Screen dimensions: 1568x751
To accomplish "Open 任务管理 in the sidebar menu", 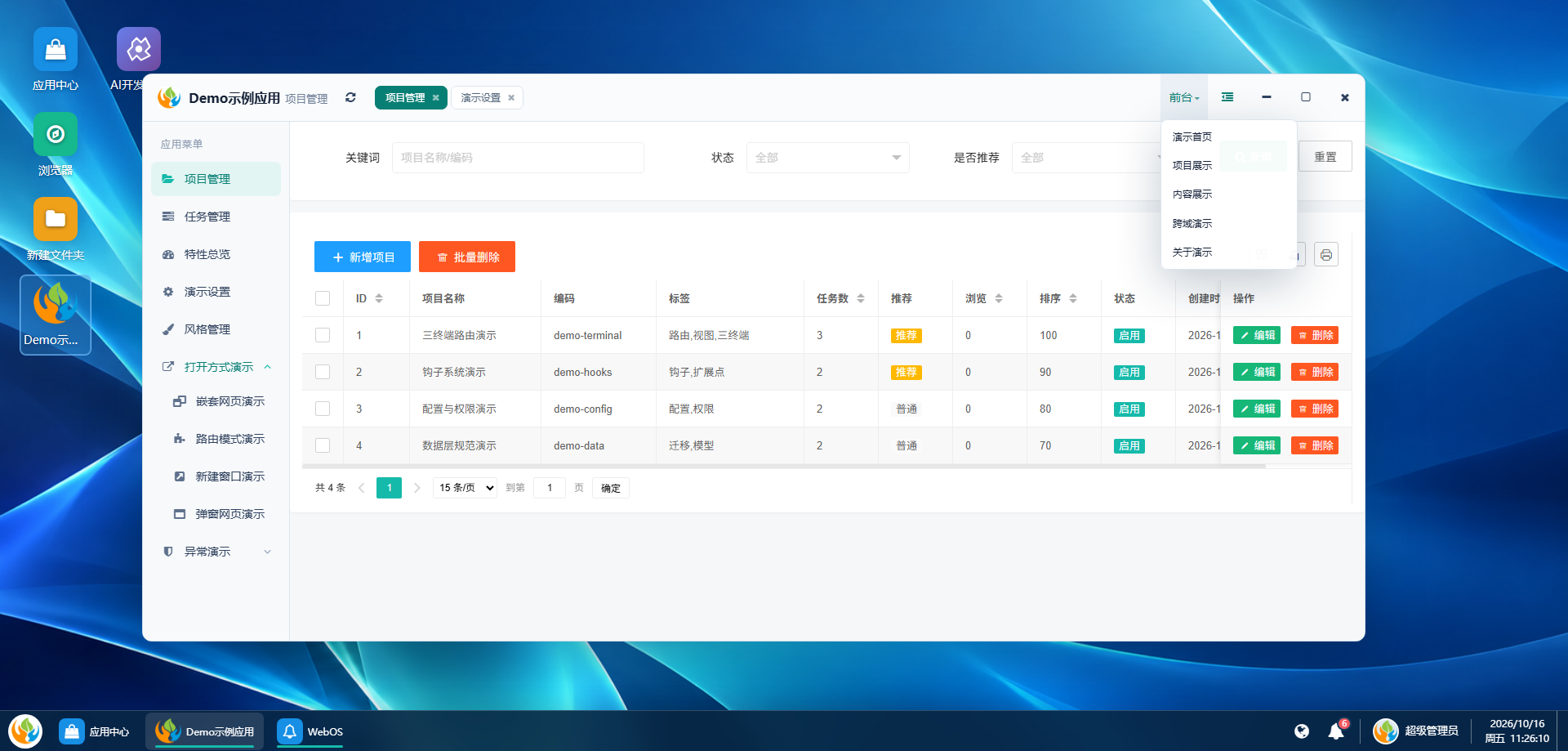I will tap(216, 217).
